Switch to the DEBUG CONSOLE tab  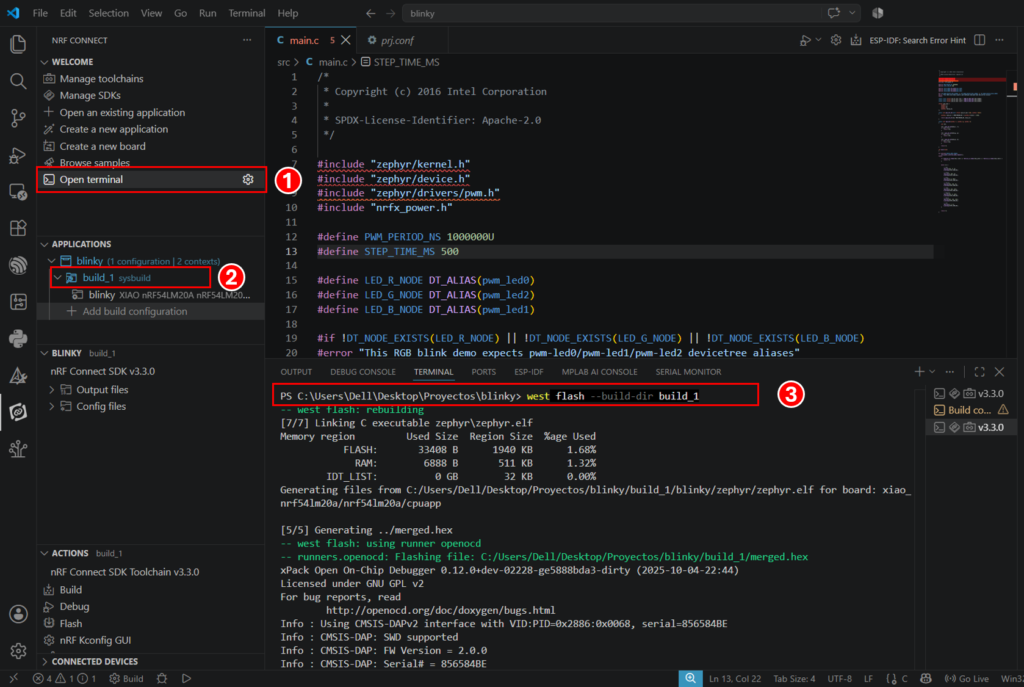pyautogui.click(x=362, y=372)
